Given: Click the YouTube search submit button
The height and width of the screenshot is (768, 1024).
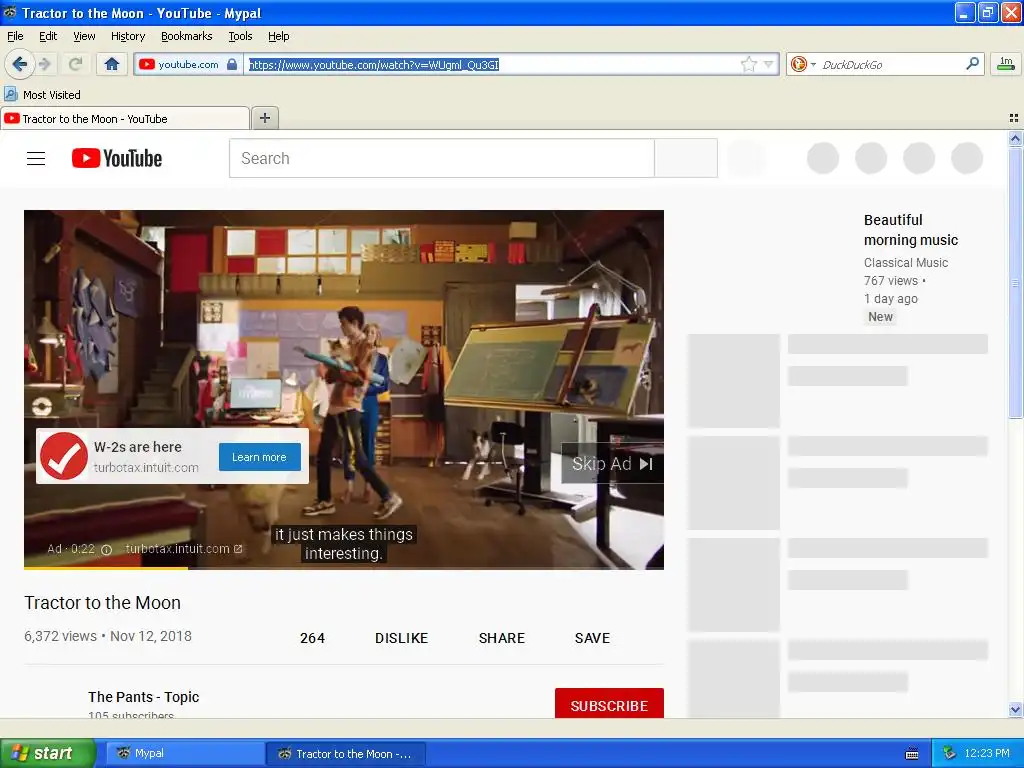Looking at the screenshot, I should (x=686, y=158).
